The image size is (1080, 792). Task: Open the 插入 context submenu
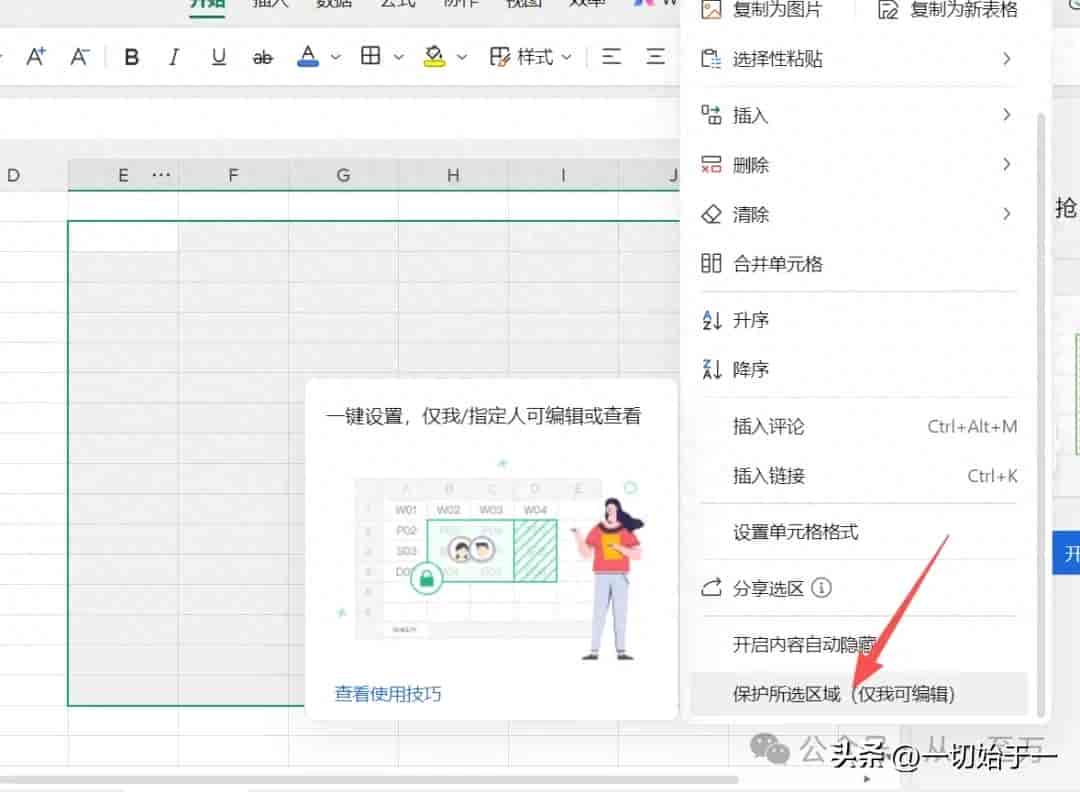tap(857, 115)
